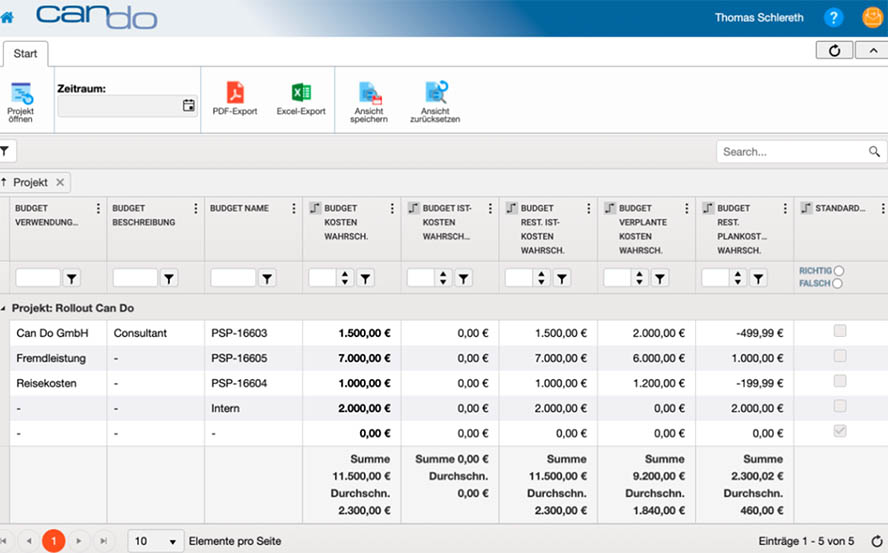Toggle the checked Standard checkbox in last row
This screenshot has height=553, width=888.
(x=840, y=431)
